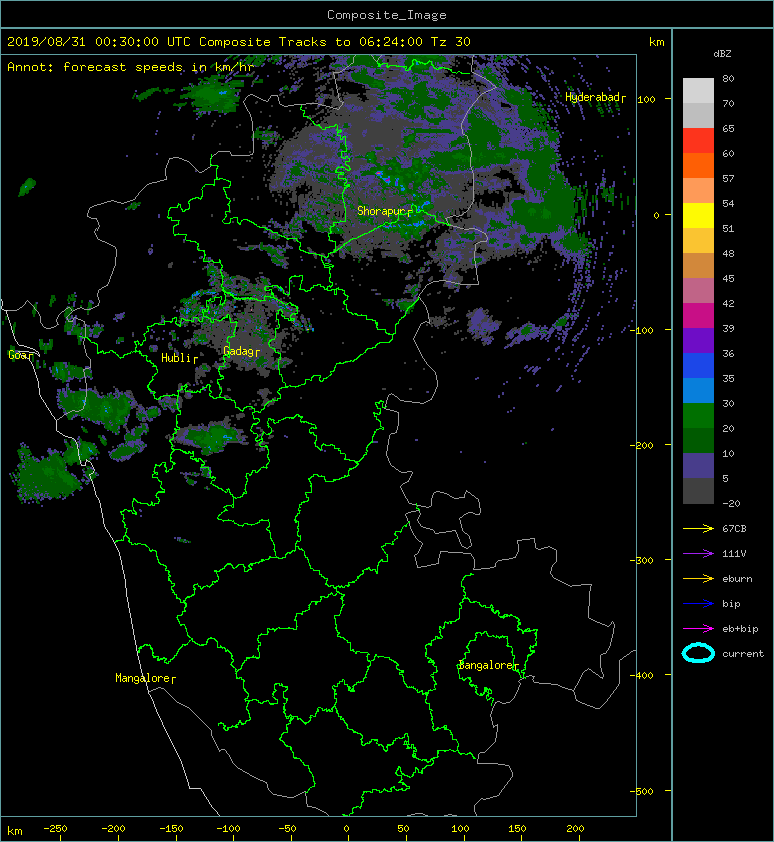Click the 80 dBZ scale value
The image size is (774, 842).
coord(728,78)
